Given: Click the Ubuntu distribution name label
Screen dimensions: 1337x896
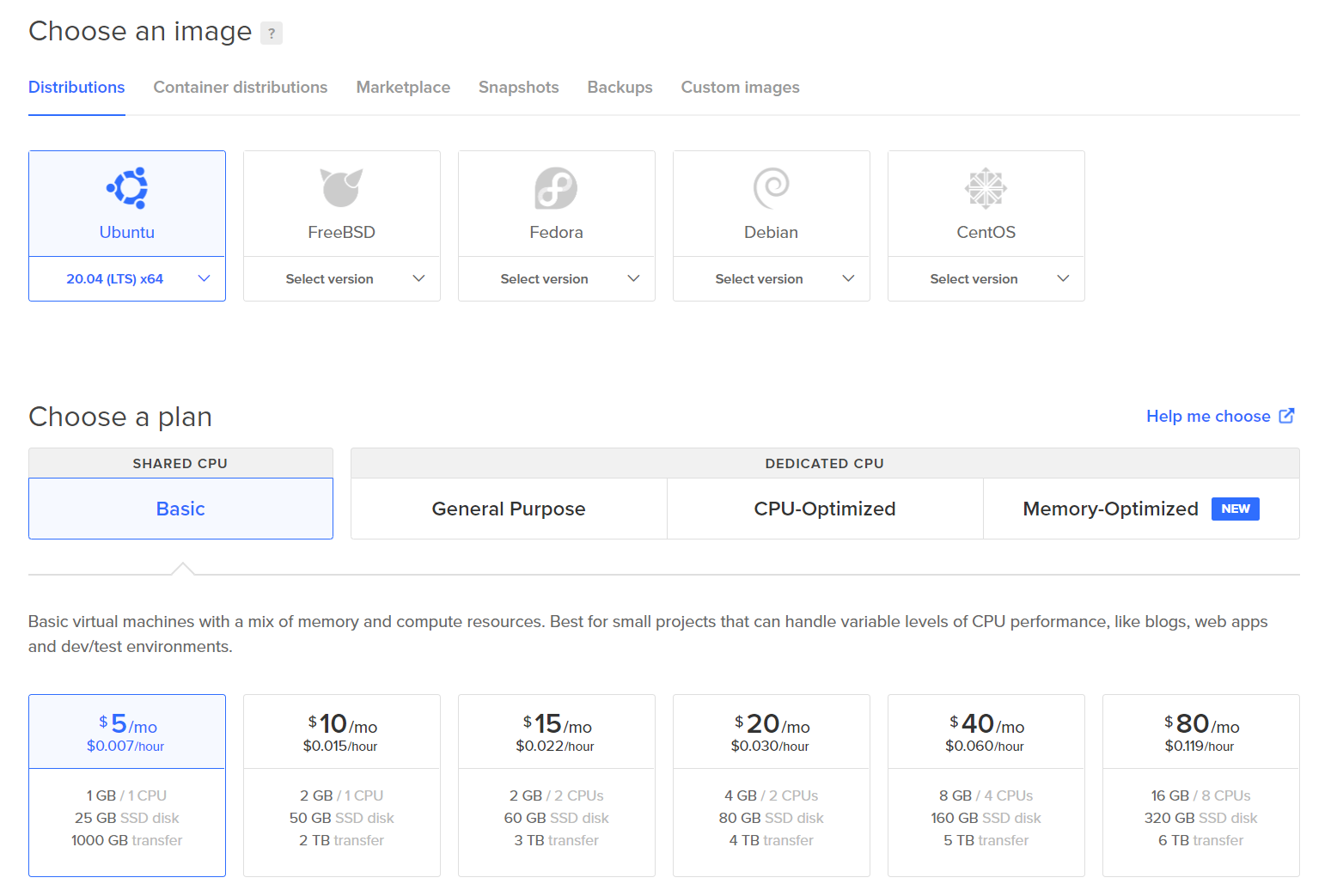Looking at the screenshot, I should 127,233.
